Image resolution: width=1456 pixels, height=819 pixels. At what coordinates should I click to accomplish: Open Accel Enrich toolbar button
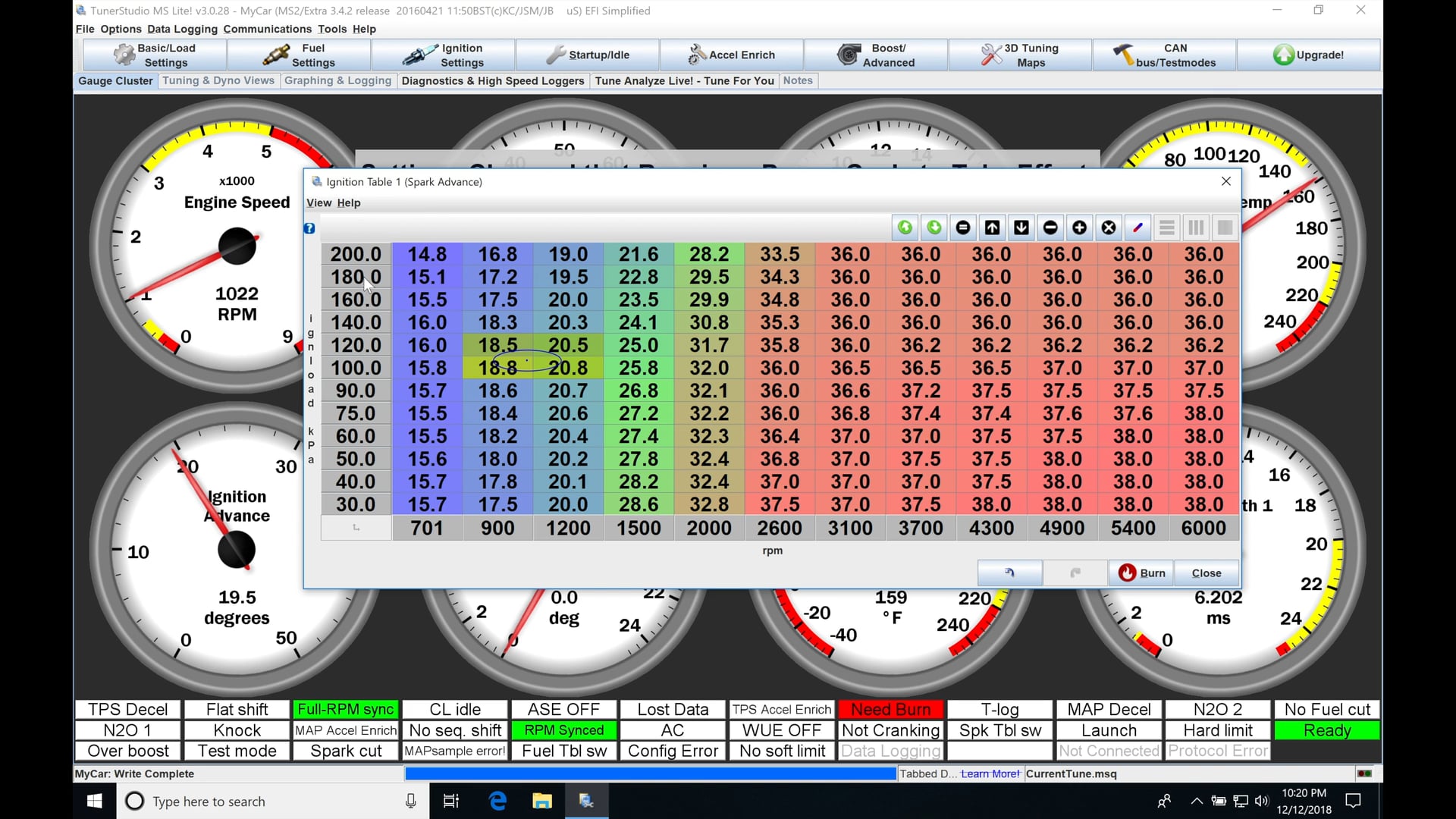[732, 55]
